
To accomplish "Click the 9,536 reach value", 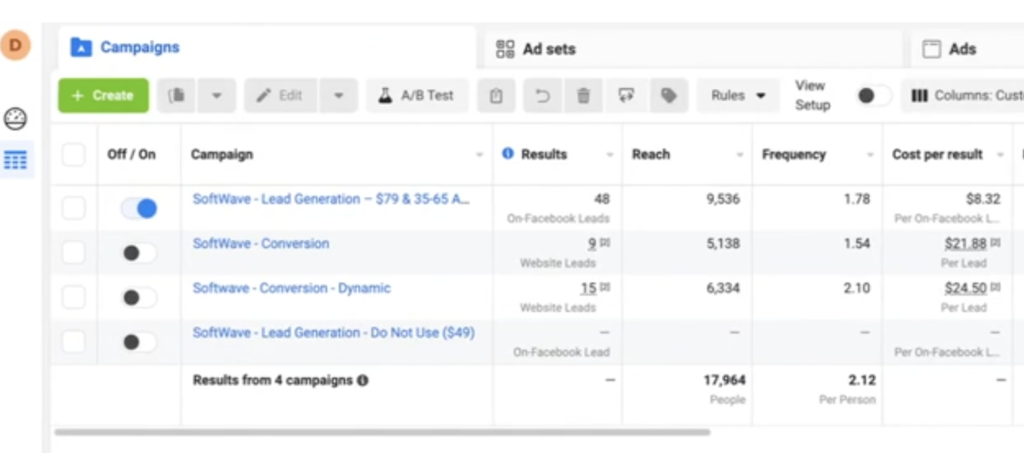I will pos(723,199).
